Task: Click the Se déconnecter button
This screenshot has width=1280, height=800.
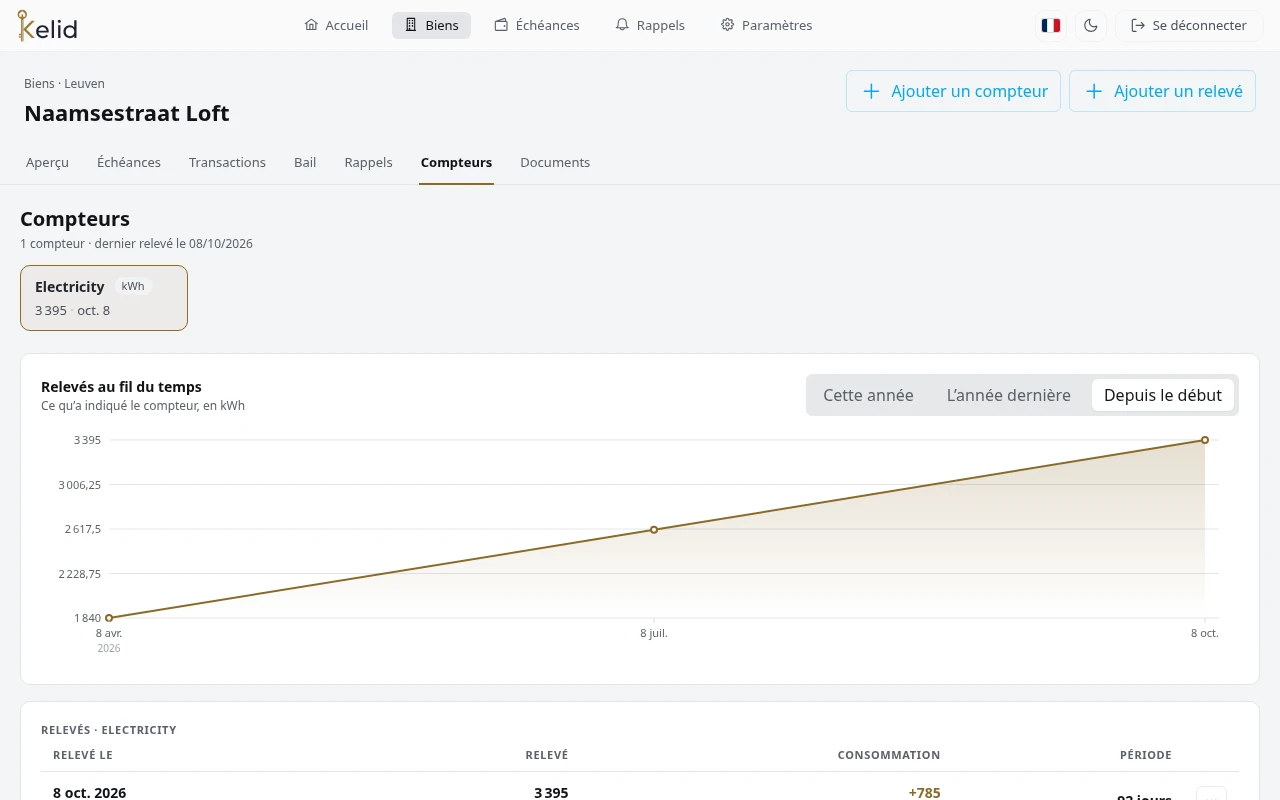Action: click(x=1188, y=25)
